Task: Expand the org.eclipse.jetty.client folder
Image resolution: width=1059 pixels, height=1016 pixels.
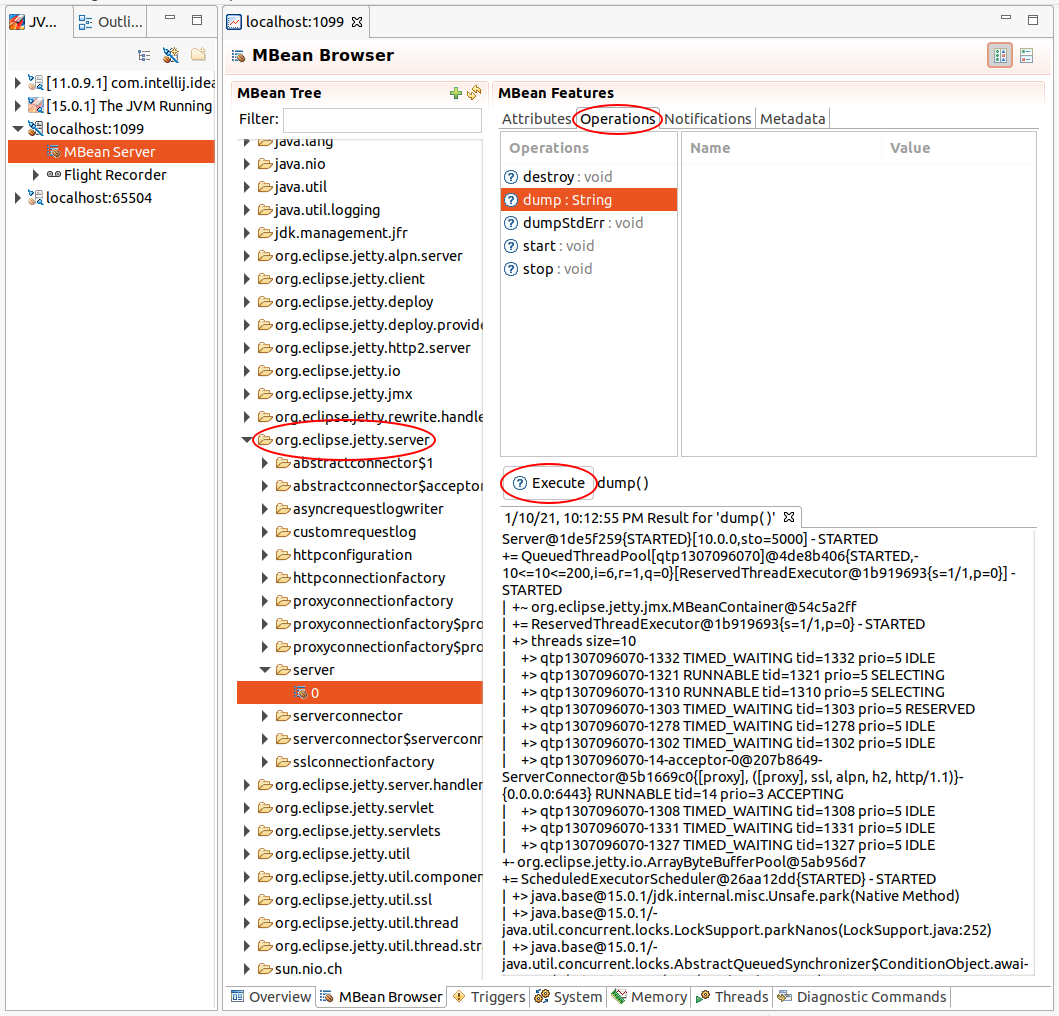Action: [247, 278]
